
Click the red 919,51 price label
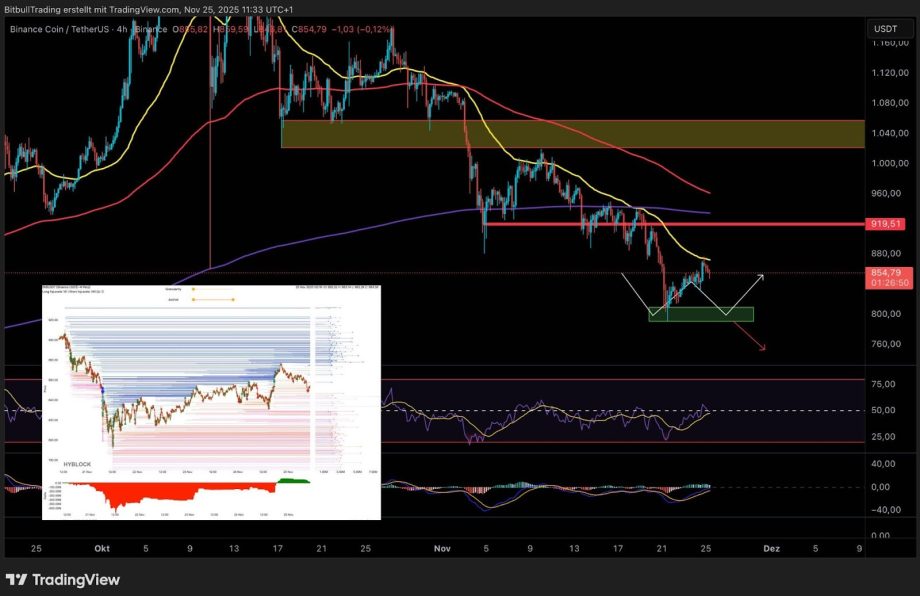[x=886, y=224]
